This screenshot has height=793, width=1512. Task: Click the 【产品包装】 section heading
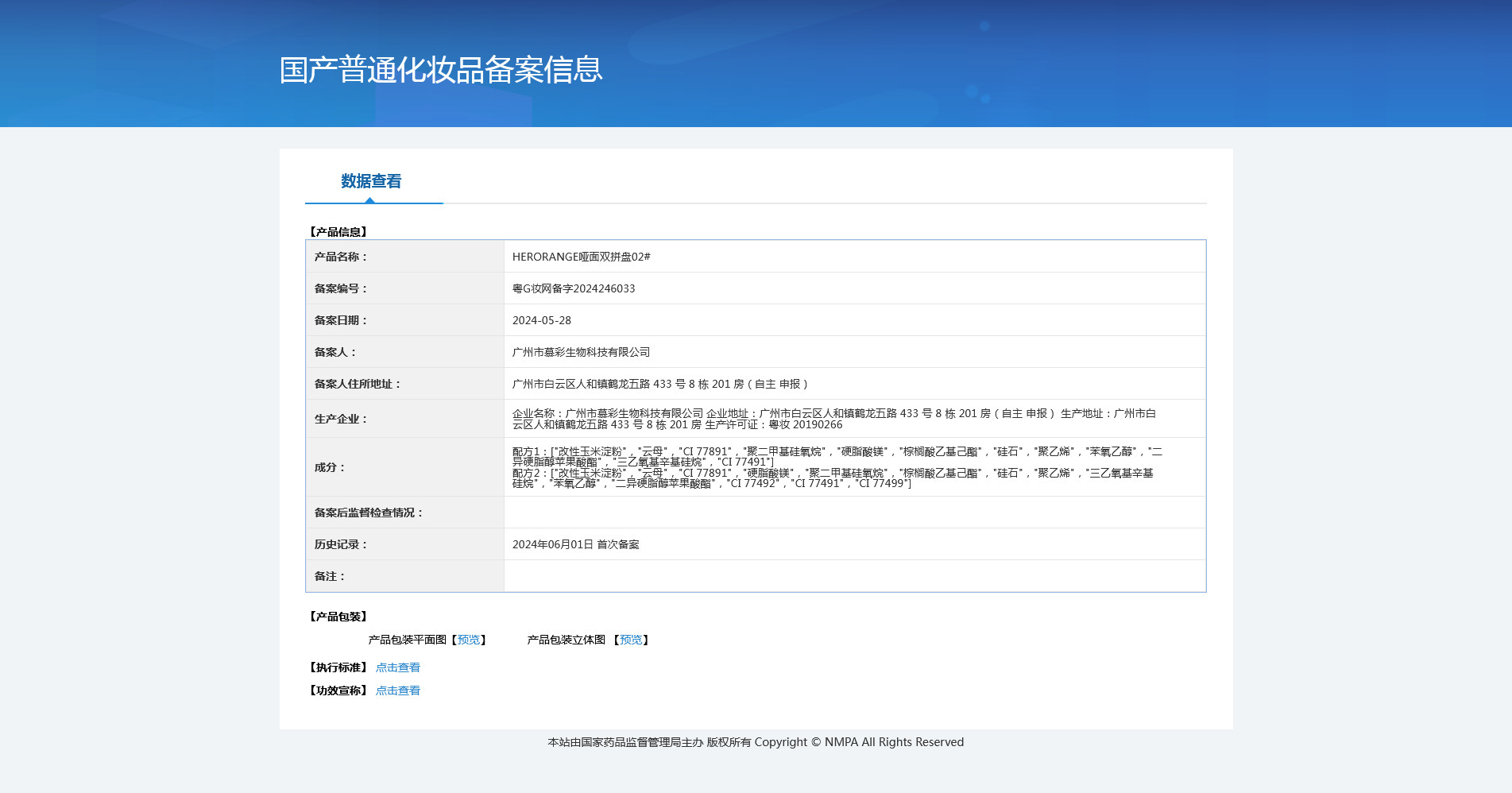point(338,617)
